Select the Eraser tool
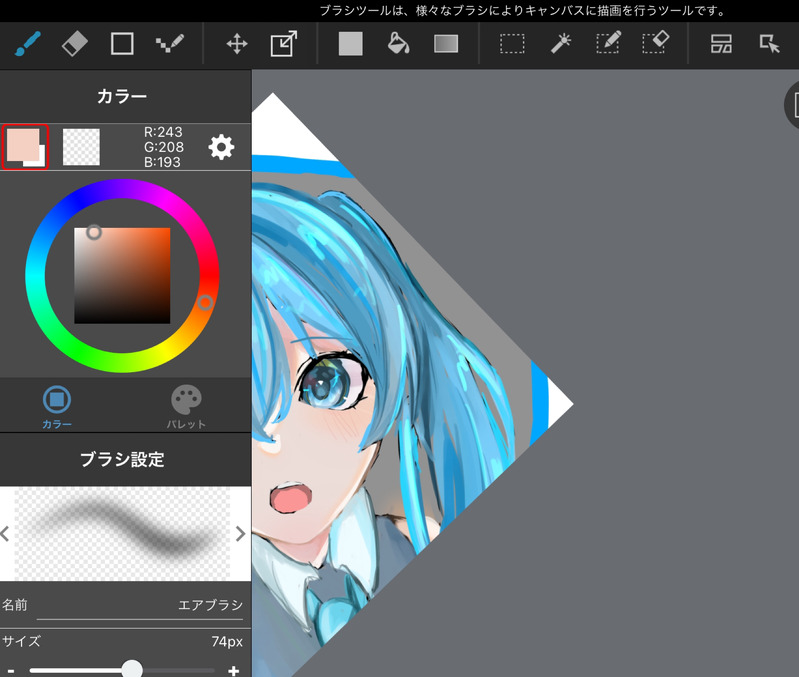The height and width of the screenshot is (677, 799). pos(74,44)
